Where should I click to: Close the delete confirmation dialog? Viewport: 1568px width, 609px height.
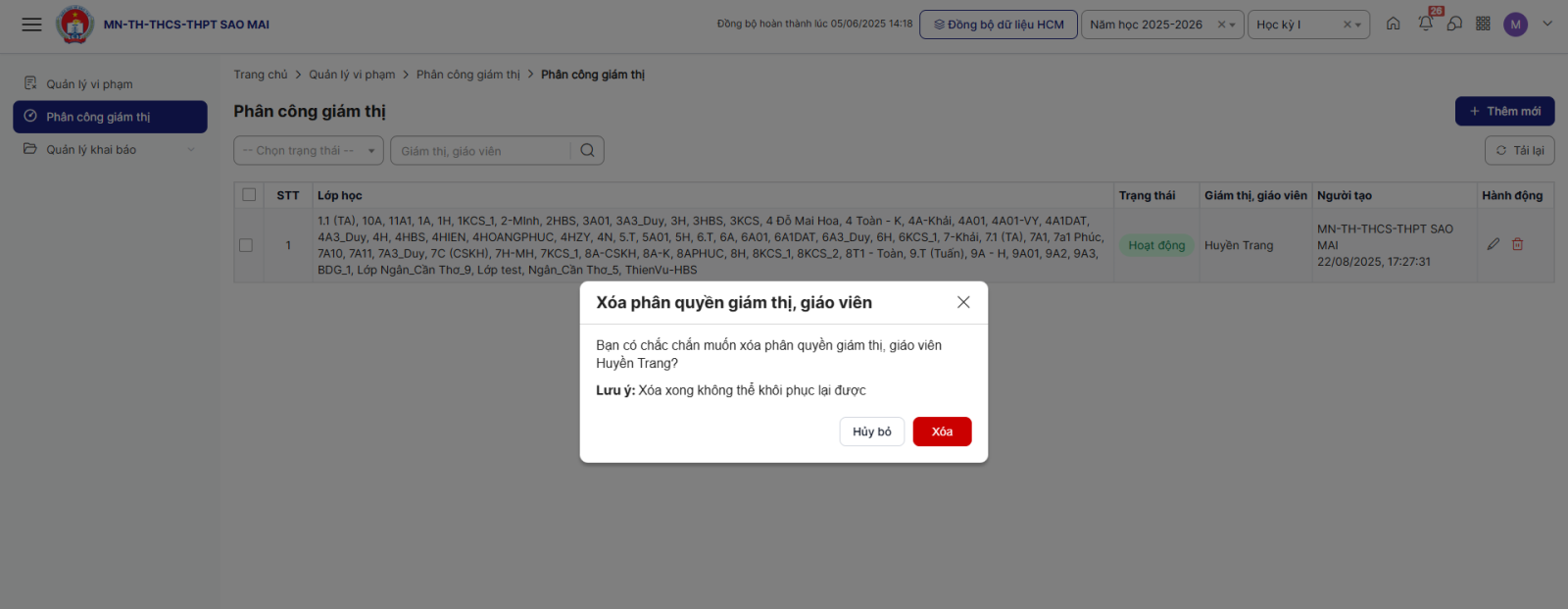(x=963, y=302)
